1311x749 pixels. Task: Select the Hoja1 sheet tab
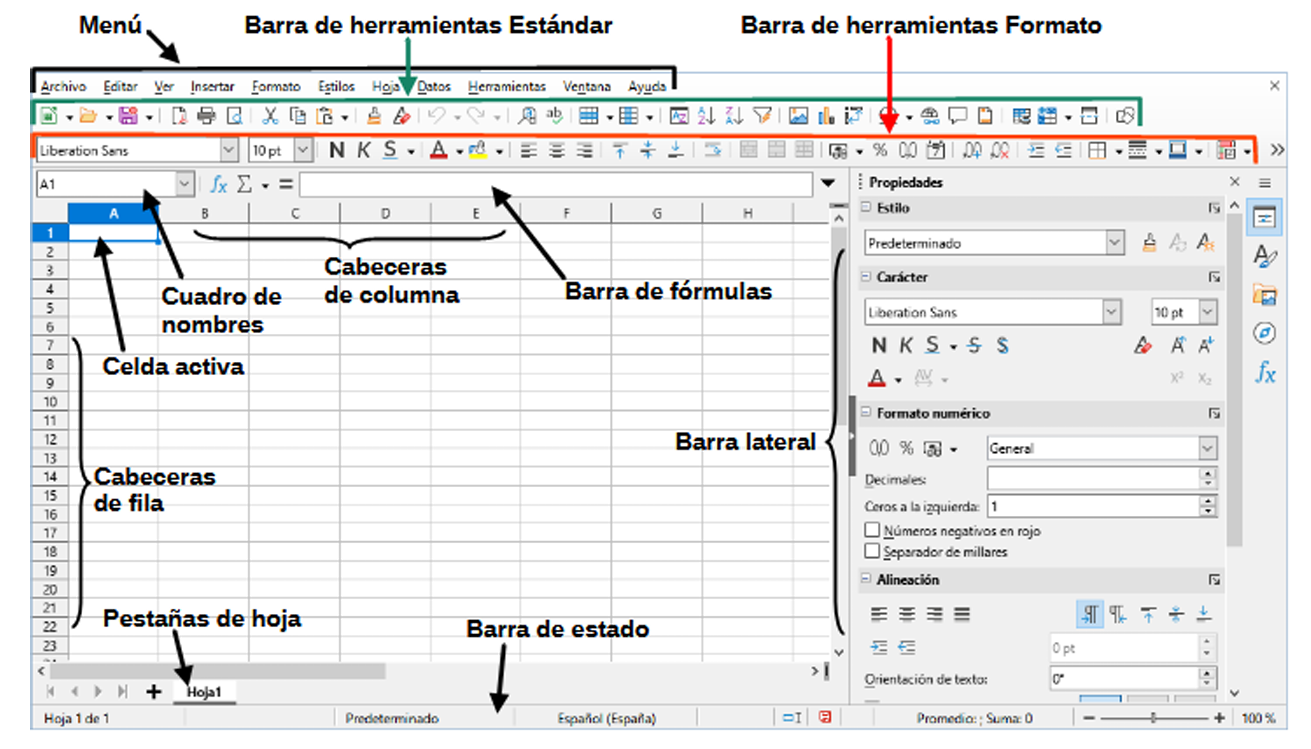pos(204,691)
